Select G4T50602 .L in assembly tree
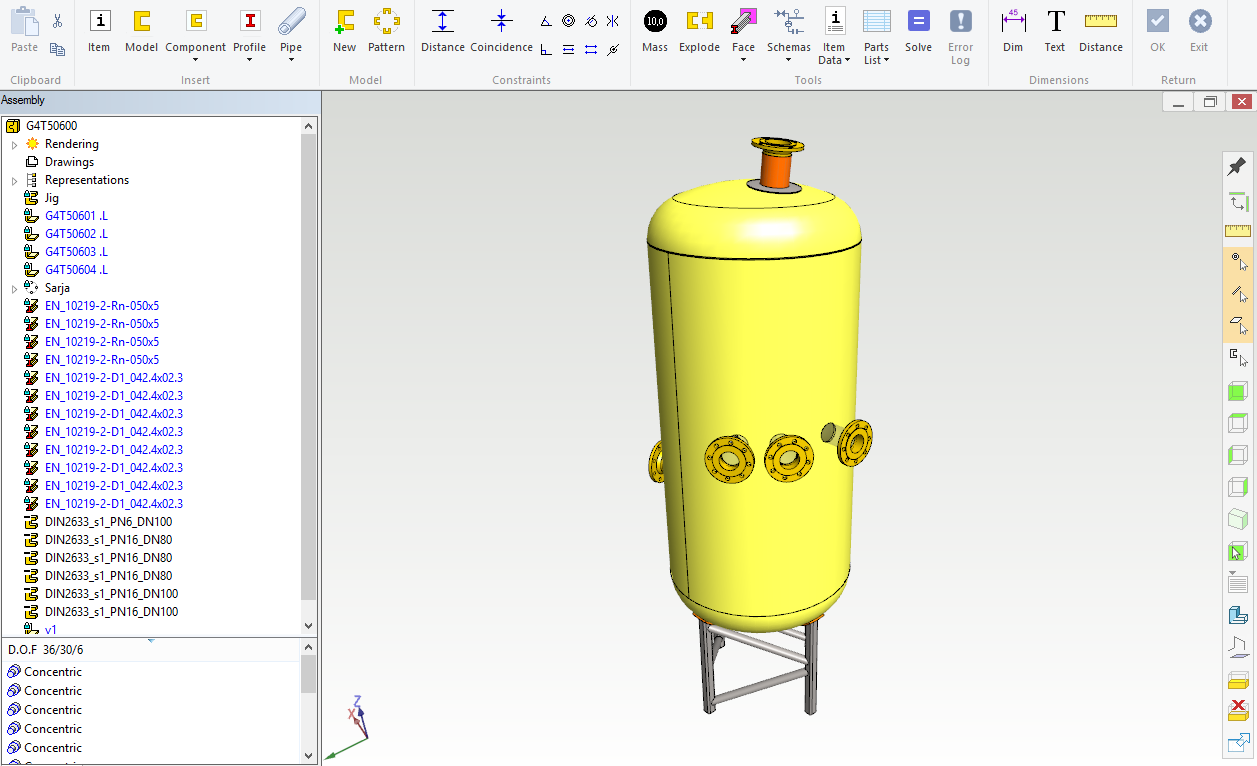Image resolution: width=1257 pixels, height=766 pixels. click(76, 234)
